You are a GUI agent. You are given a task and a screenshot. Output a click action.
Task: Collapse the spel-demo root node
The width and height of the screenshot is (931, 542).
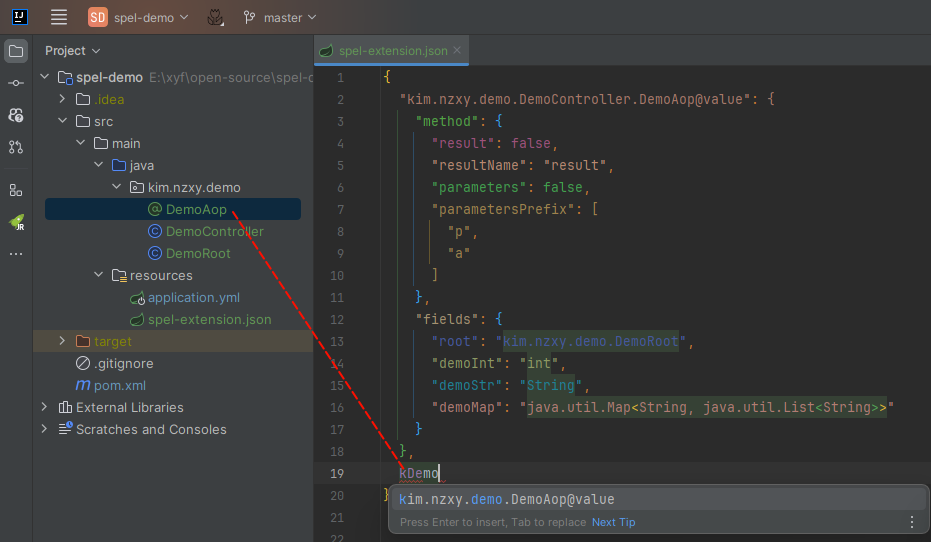pyautogui.click(x=45, y=77)
